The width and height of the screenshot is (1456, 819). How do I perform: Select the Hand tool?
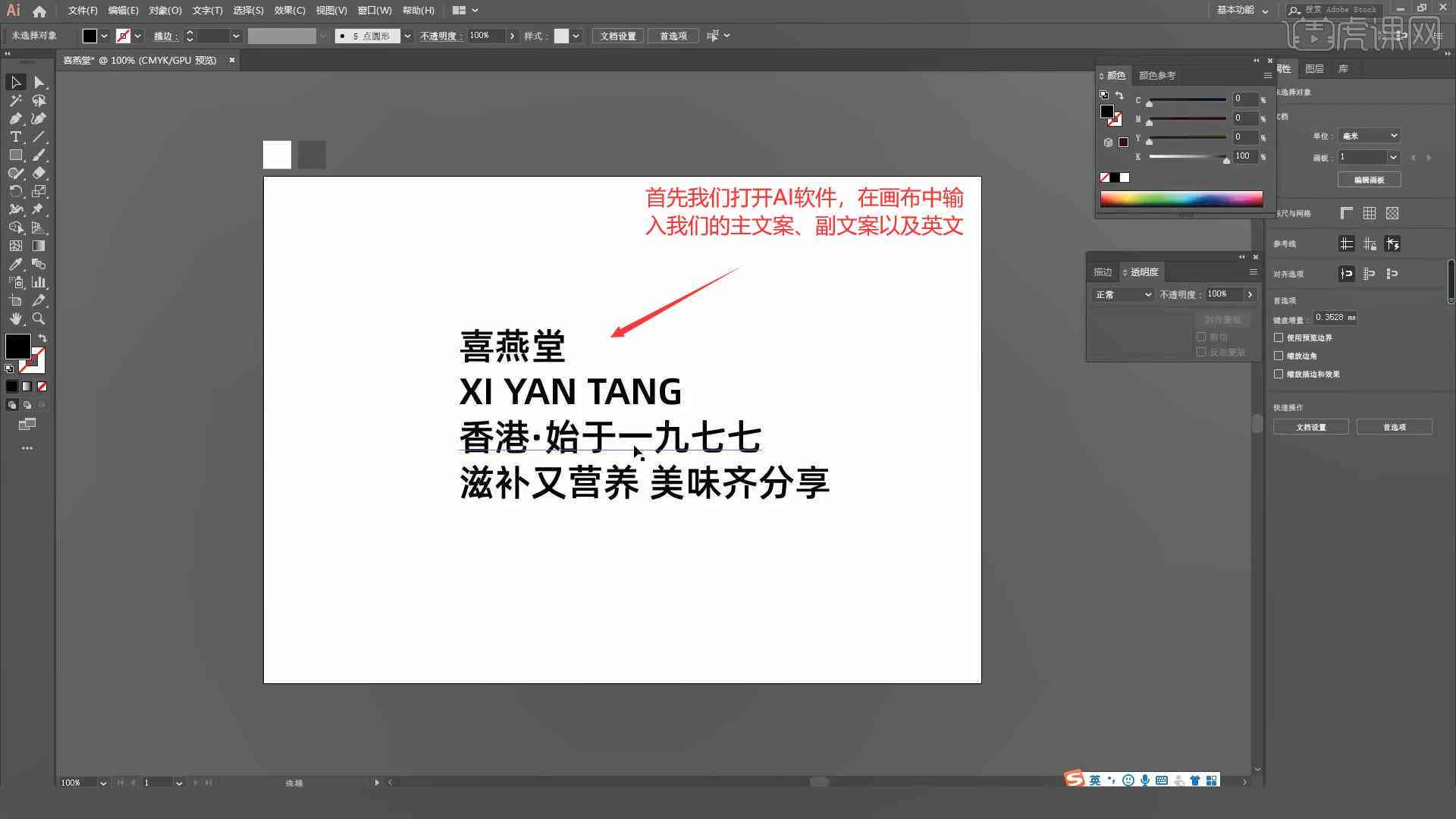pyautogui.click(x=14, y=318)
